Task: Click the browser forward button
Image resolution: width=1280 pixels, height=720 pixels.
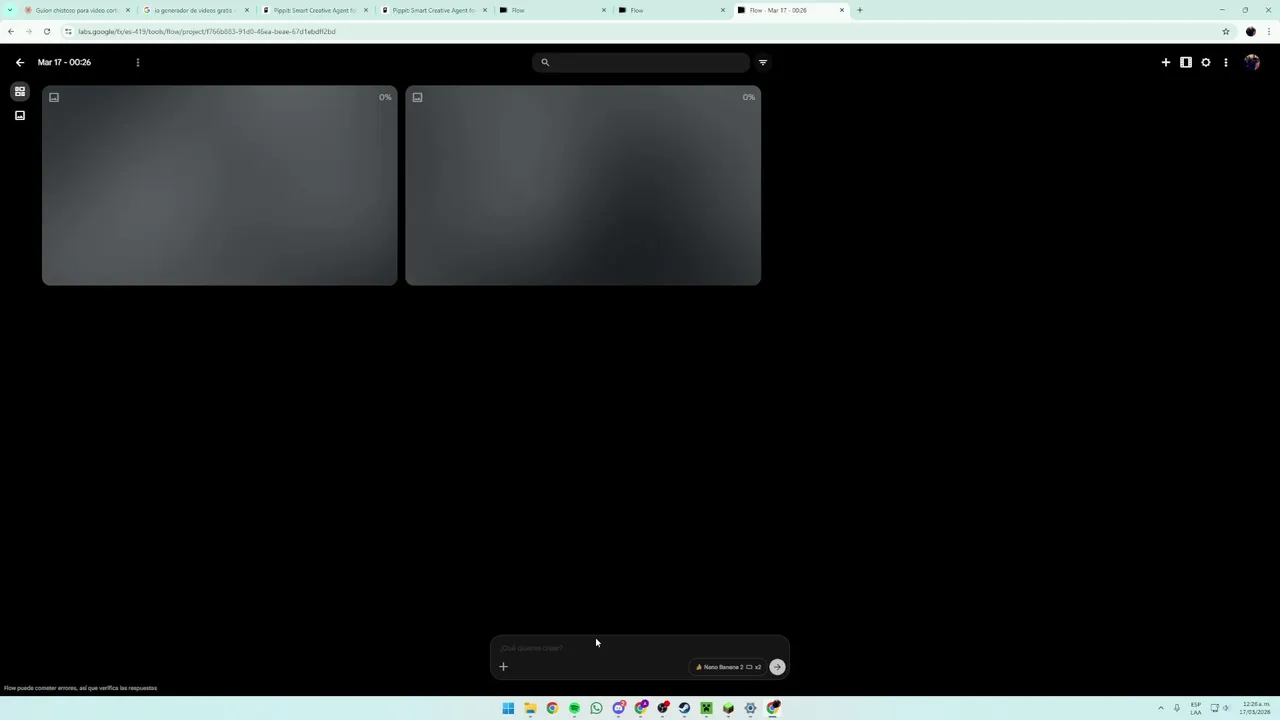Action: [x=28, y=31]
